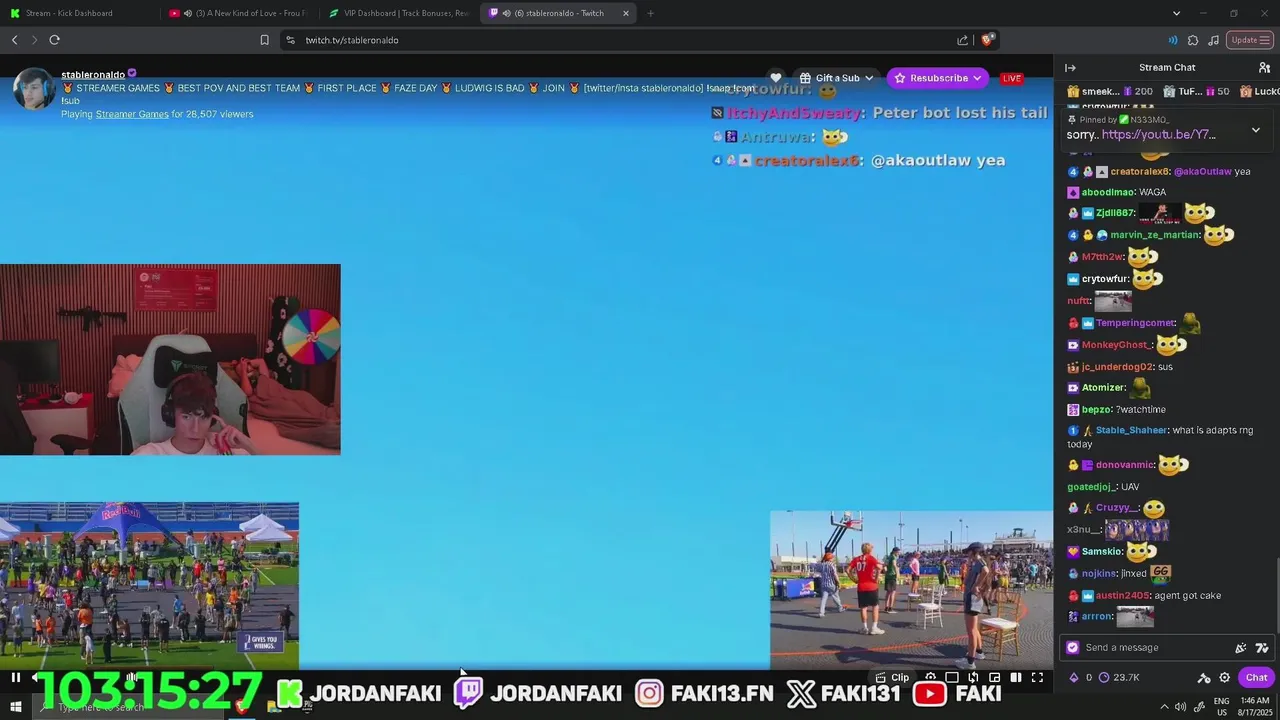Open the moderator sword tools icon
The width and height of the screenshot is (1280, 720).
coord(1204,677)
